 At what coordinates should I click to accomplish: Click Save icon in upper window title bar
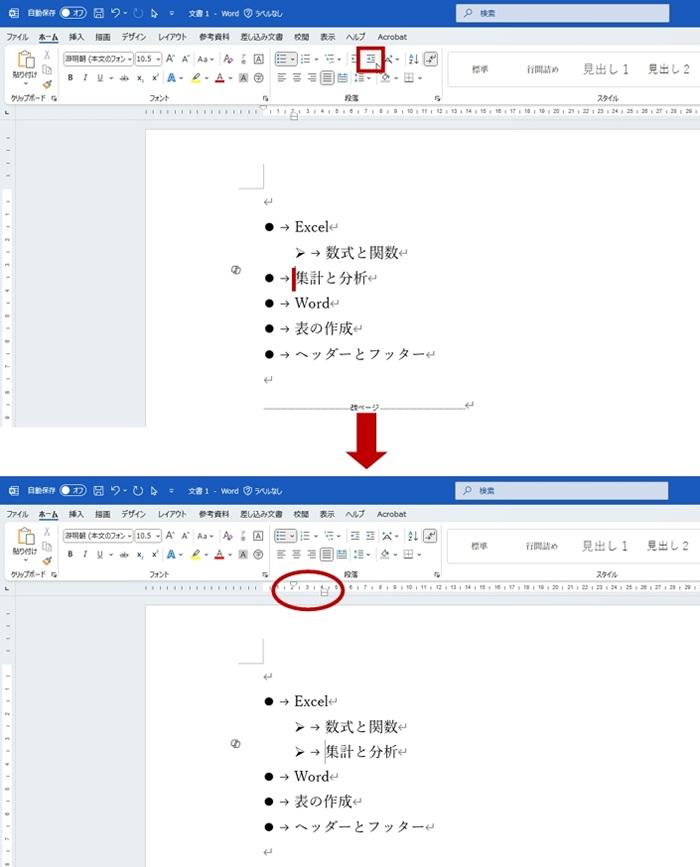coord(98,14)
